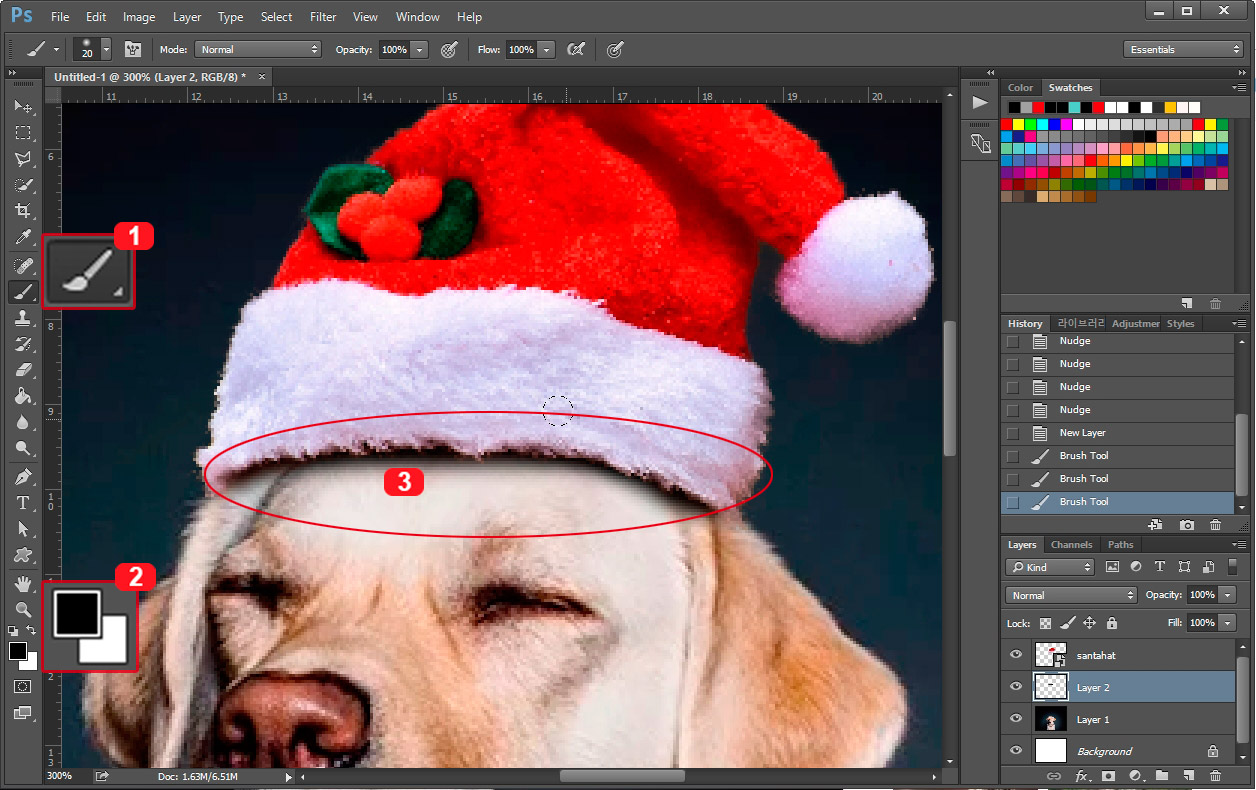
Task: Delete layer using Layers trash icon
Action: (x=1216, y=776)
